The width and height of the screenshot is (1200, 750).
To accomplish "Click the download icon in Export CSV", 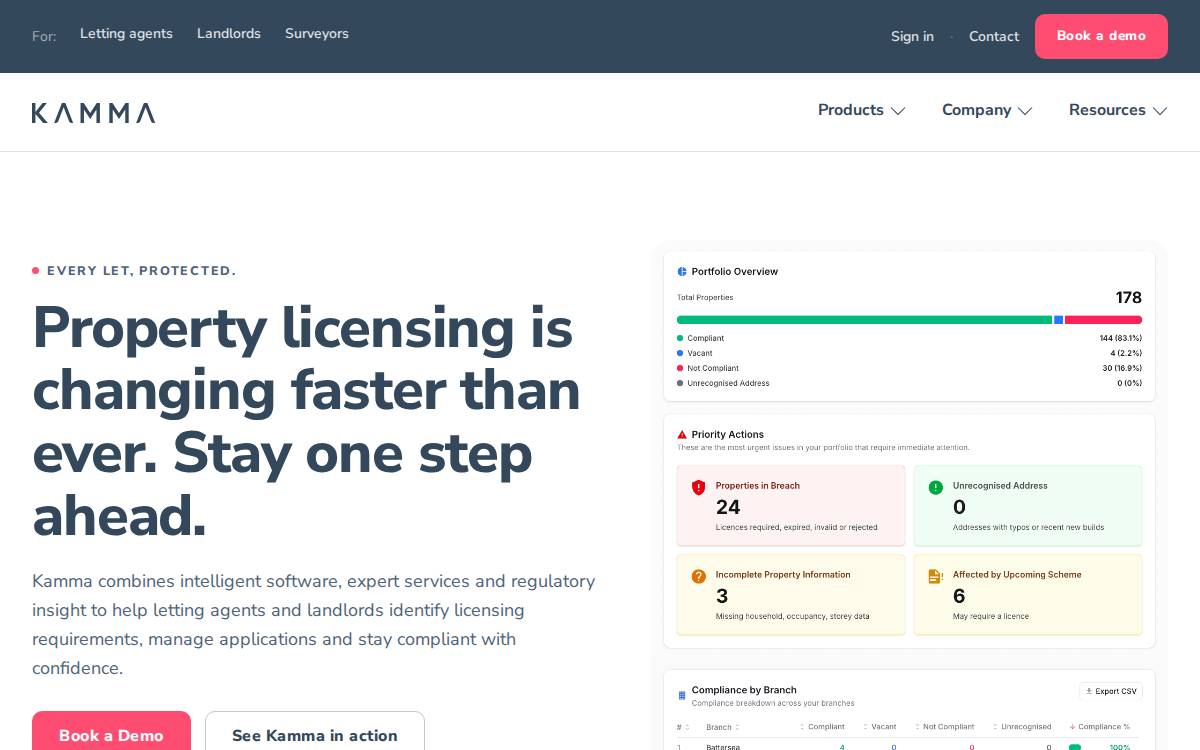I will pos(1089,691).
